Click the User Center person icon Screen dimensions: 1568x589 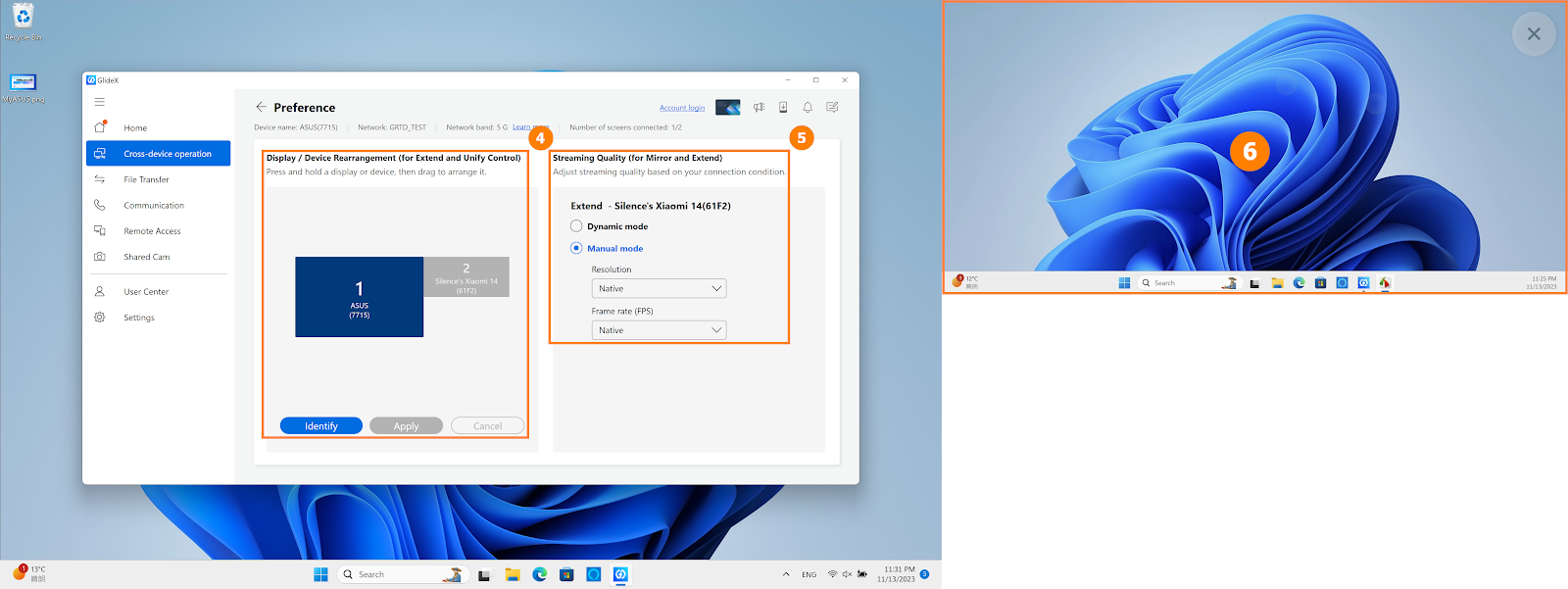click(x=100, y=291)
